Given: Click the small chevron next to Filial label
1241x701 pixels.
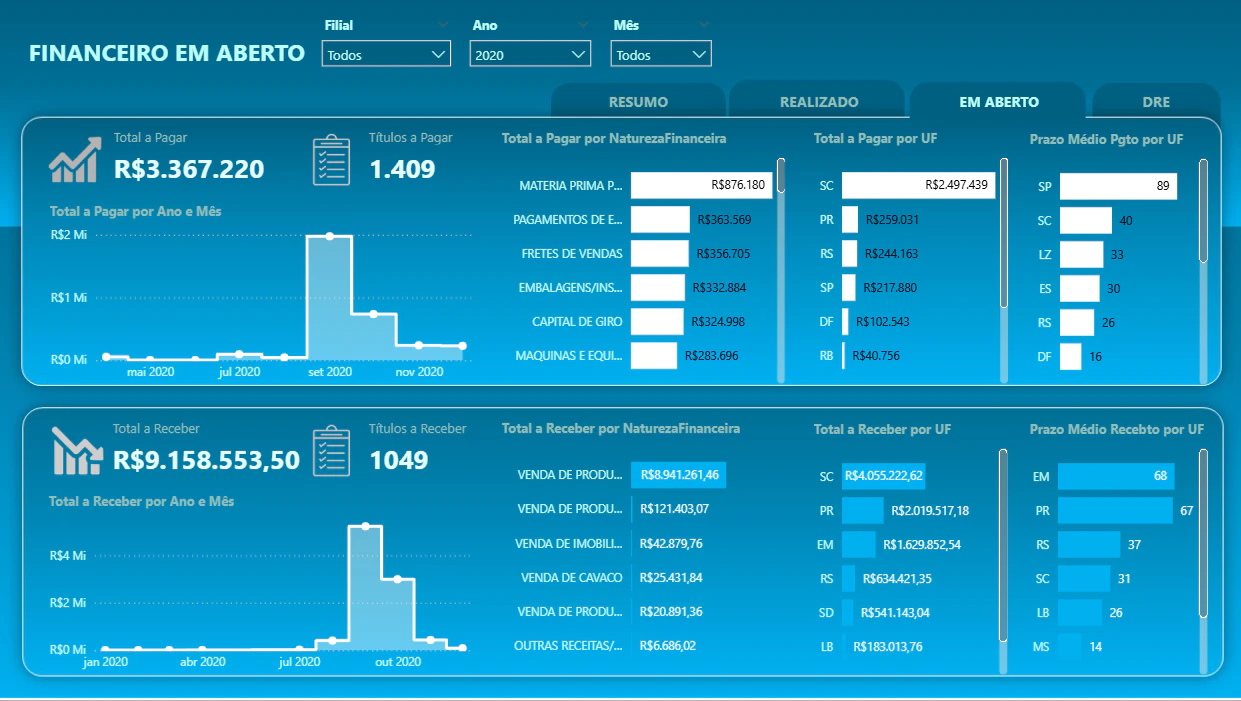Looking at the screenshot, I should pyautogui.click(x=443, y=25).
